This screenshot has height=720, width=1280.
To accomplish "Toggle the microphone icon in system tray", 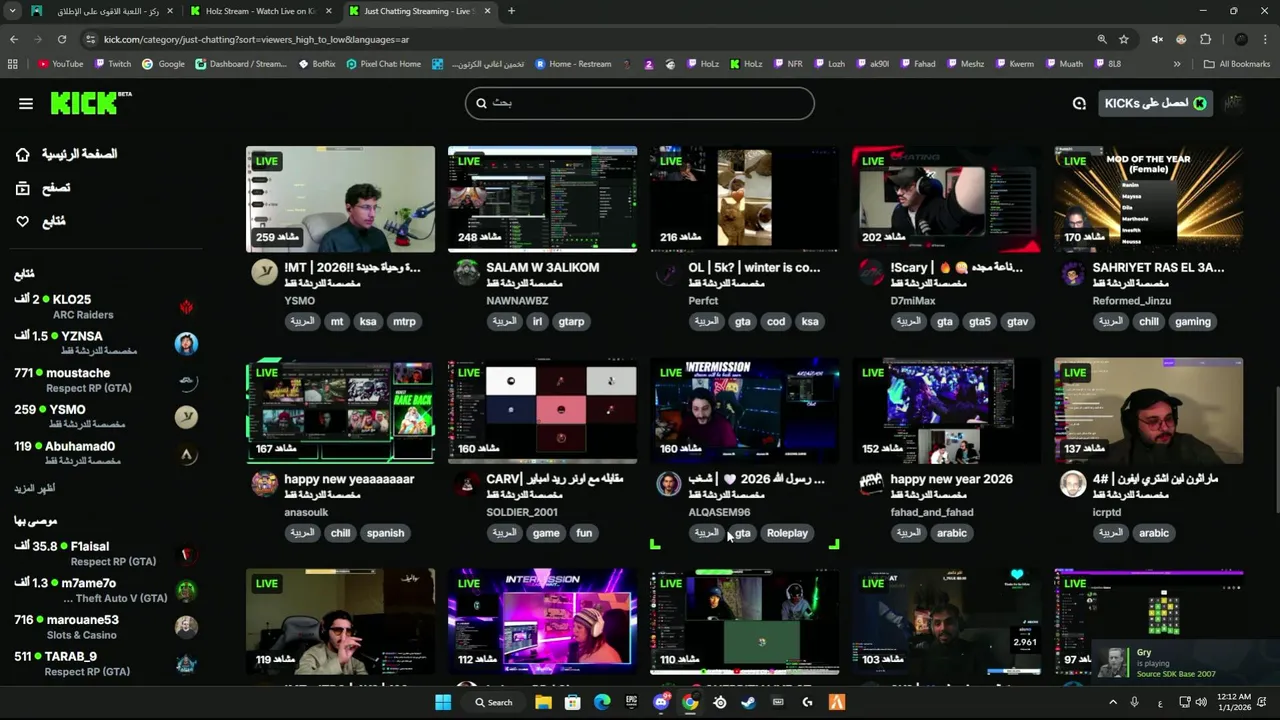I will (x=1134, y=702).
